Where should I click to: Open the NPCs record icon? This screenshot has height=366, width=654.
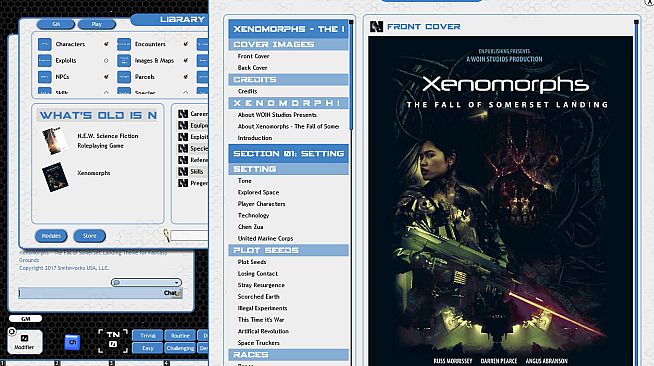point(45,77)
